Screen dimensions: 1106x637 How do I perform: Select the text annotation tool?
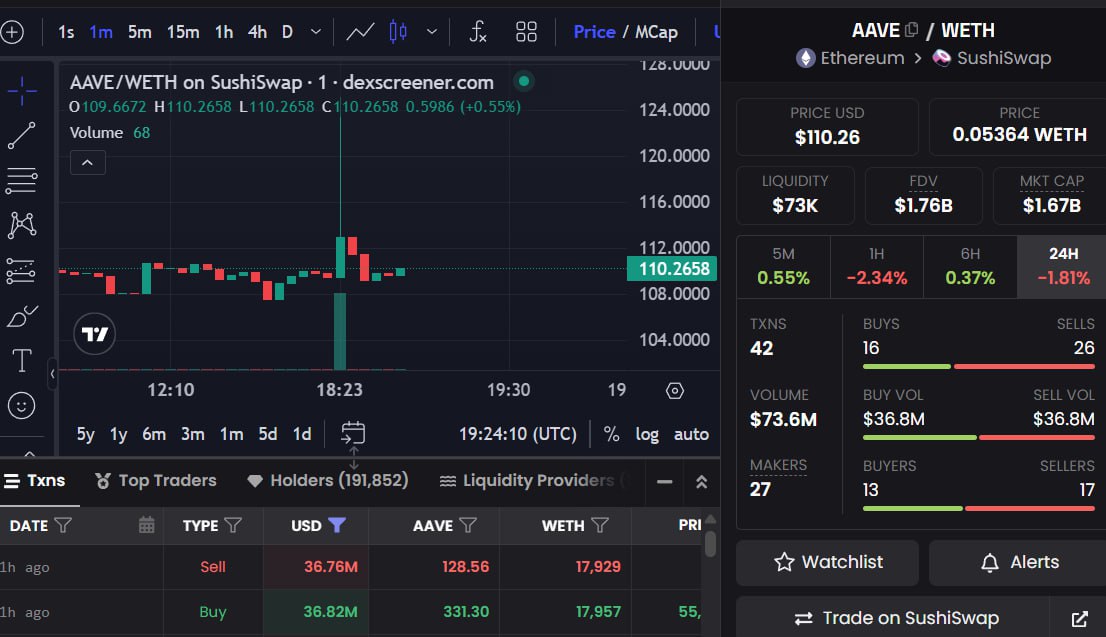pyautogui.click(x=22, y=360)
